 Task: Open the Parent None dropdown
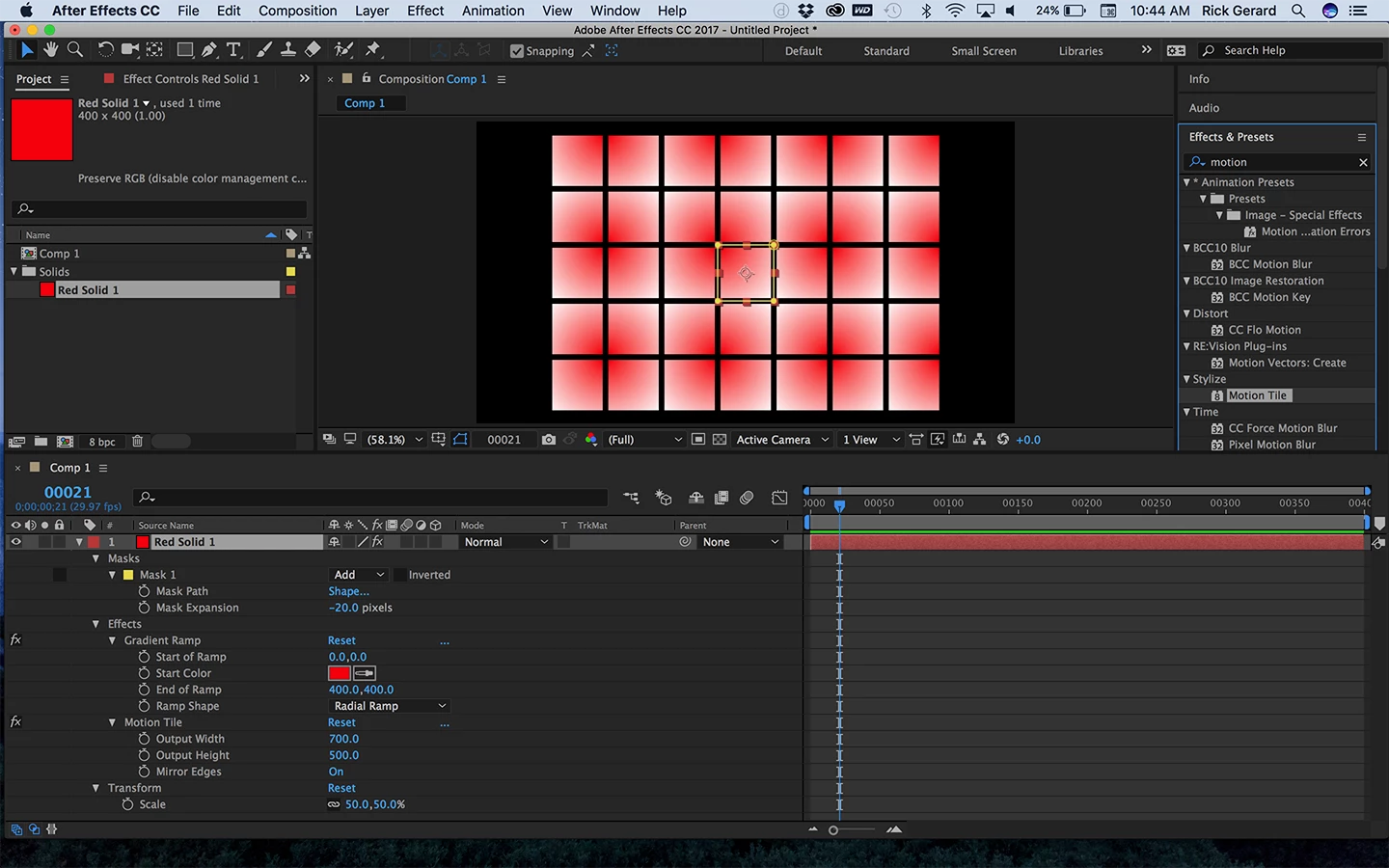(x=740, y=542)
